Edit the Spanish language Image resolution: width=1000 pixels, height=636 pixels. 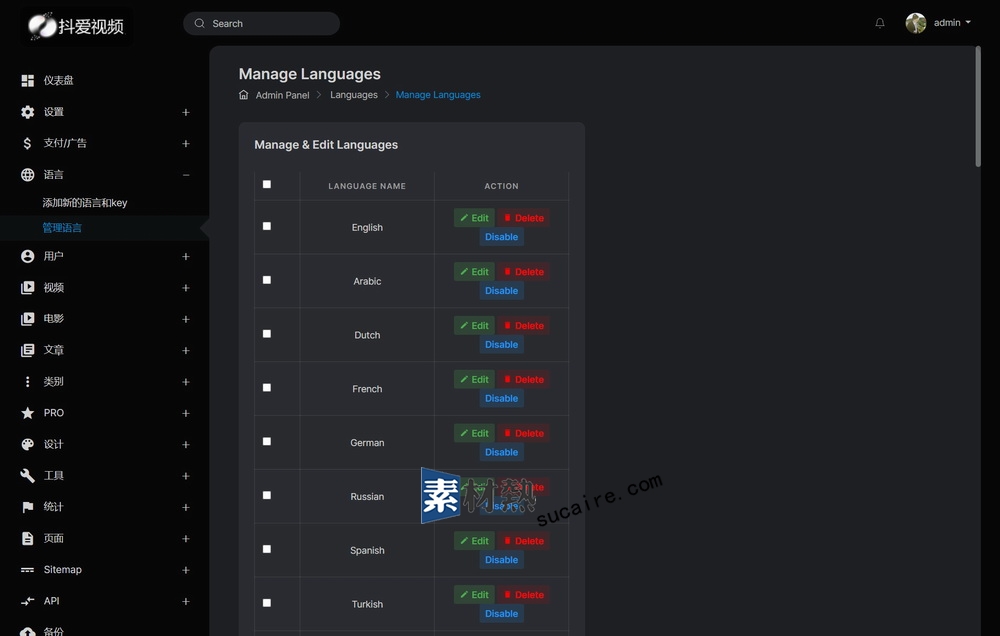click(474, 541)
